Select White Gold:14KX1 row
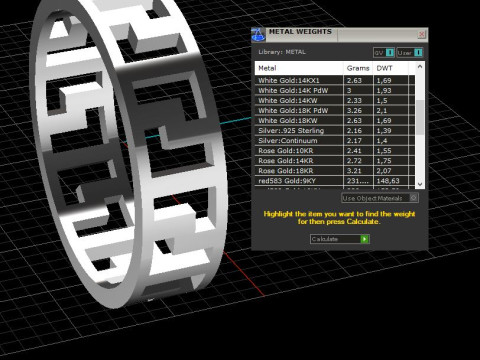Image resolution: width=480 pixels, height=360 pixels. [x=335, y=80]
